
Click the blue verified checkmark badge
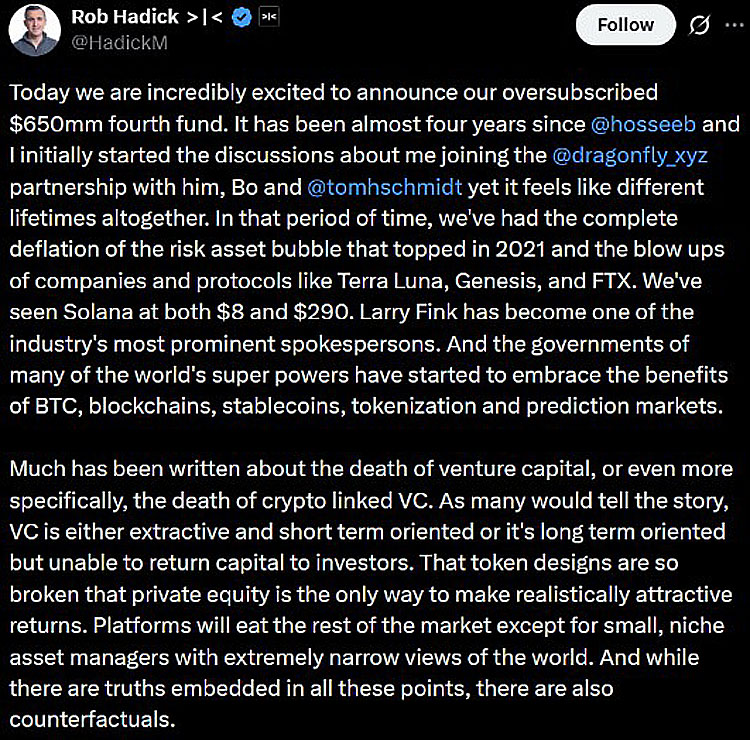coord(243,18)
